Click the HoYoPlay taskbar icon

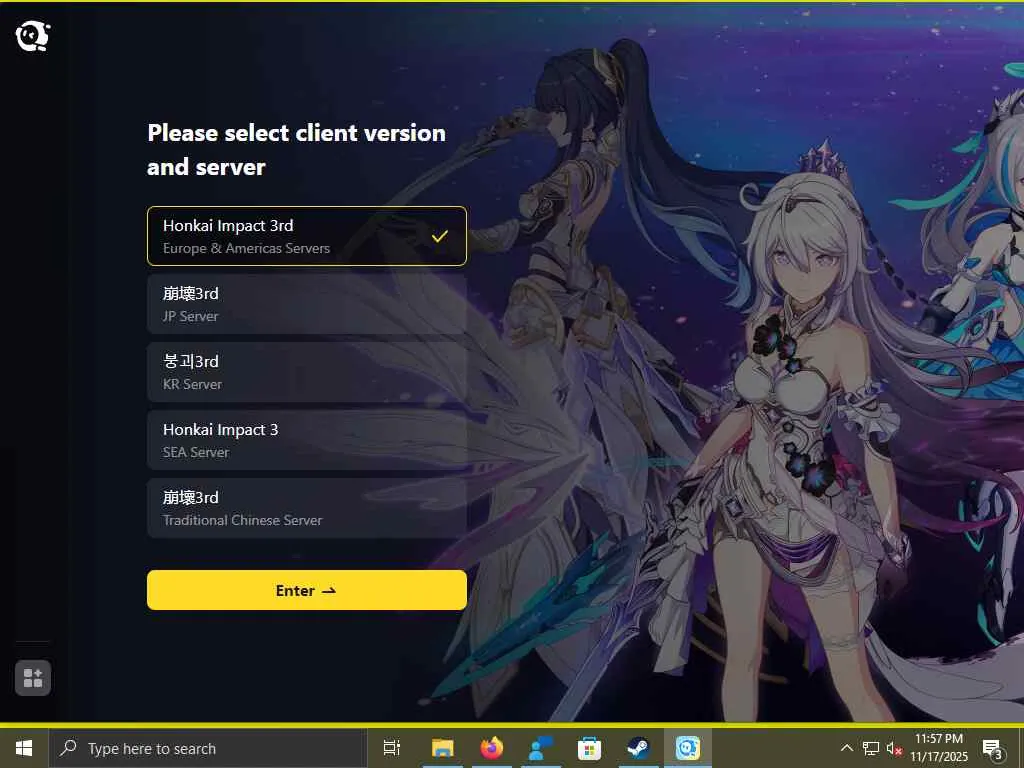coord(688,748)
